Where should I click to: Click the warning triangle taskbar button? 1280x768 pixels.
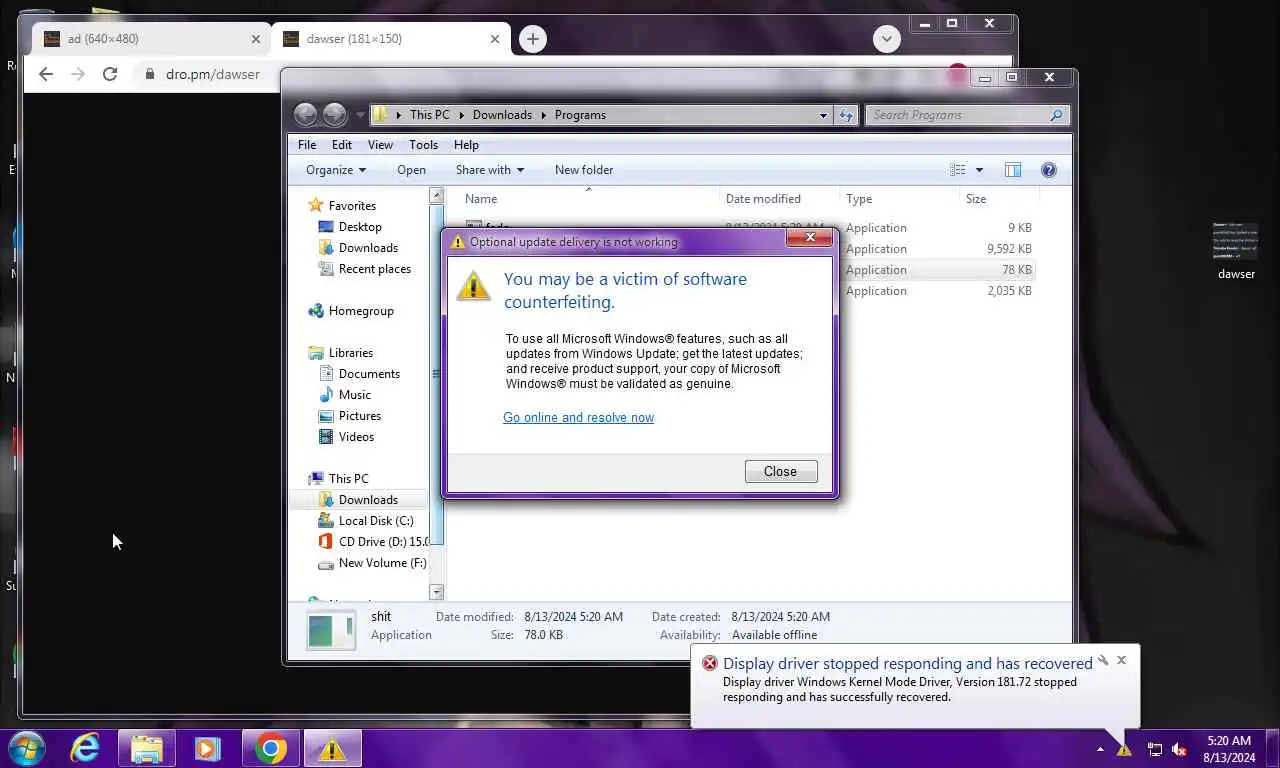pos(332,748)
